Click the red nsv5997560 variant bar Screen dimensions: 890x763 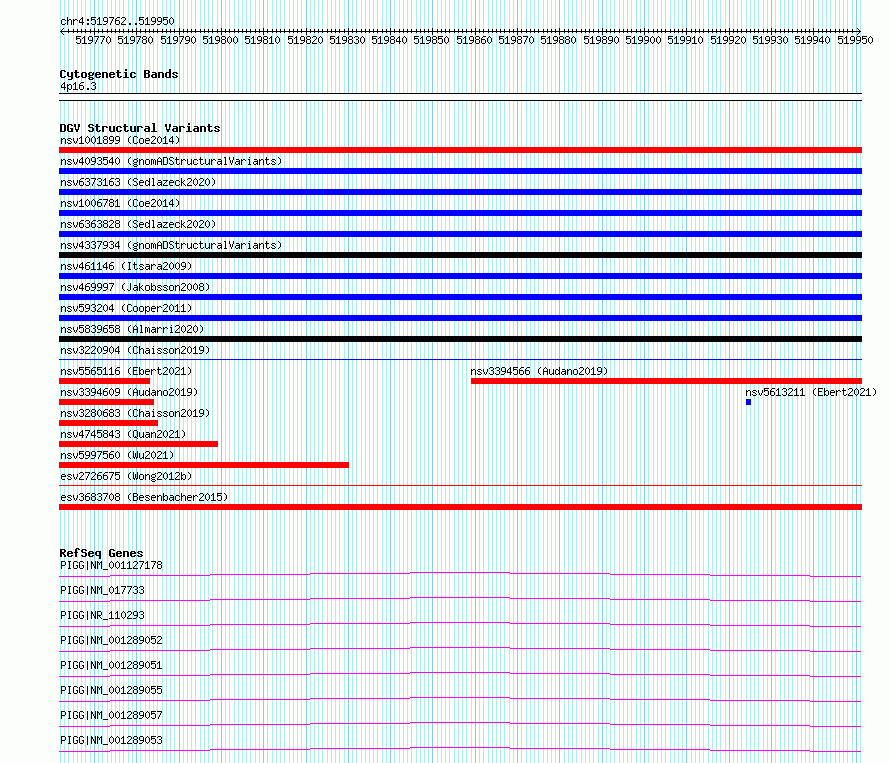[x=204, y=465]
